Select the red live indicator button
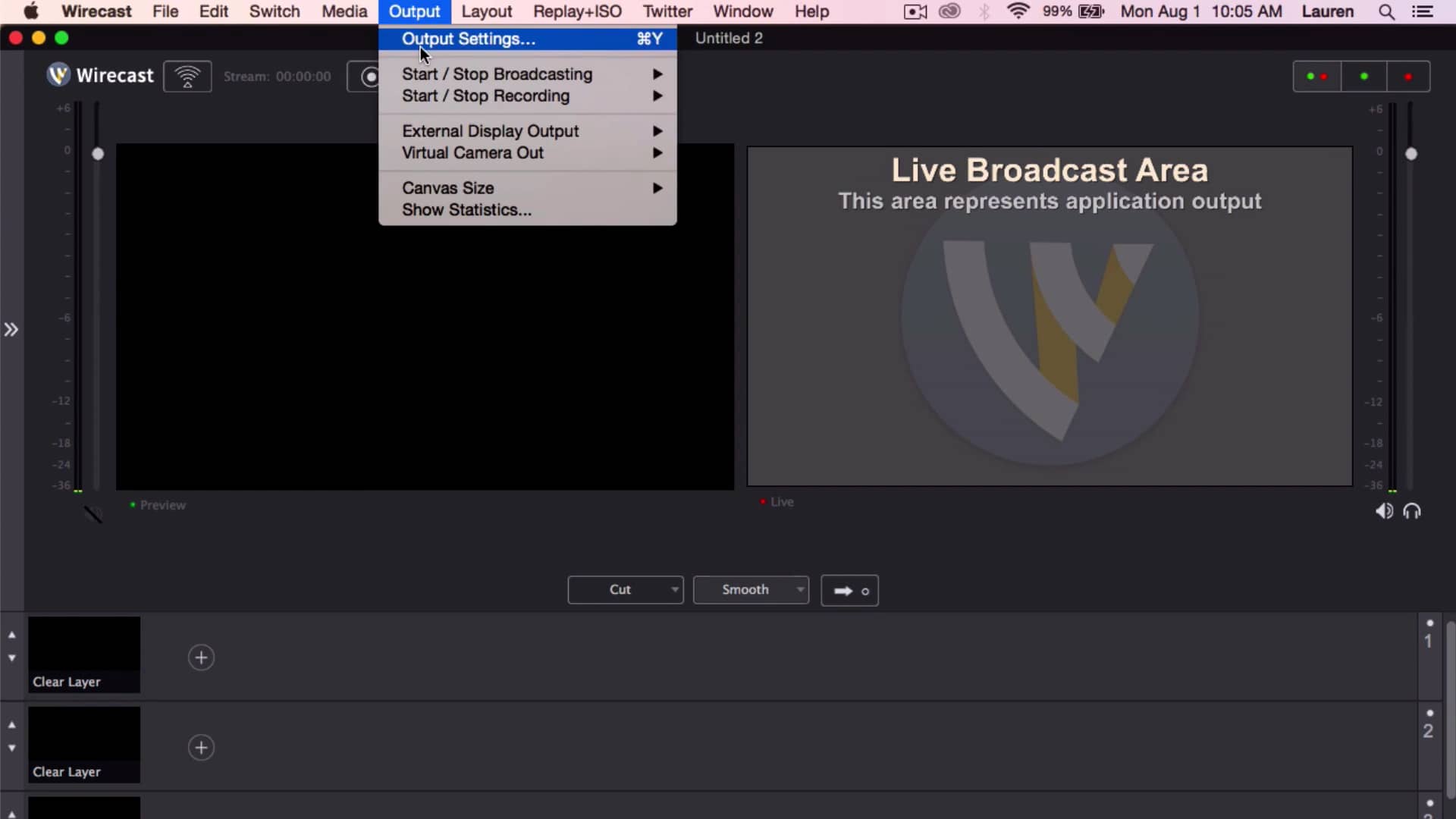Screen dimensions: 1456x819 click(1407, 76)
